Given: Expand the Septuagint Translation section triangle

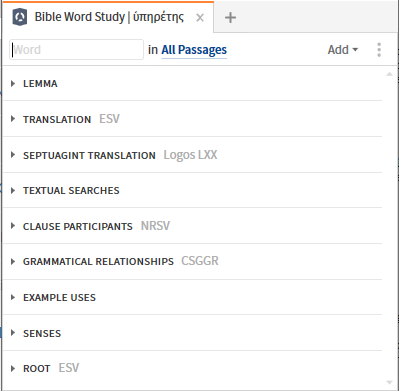Looking at the screenshot, I should coord(13,155).
